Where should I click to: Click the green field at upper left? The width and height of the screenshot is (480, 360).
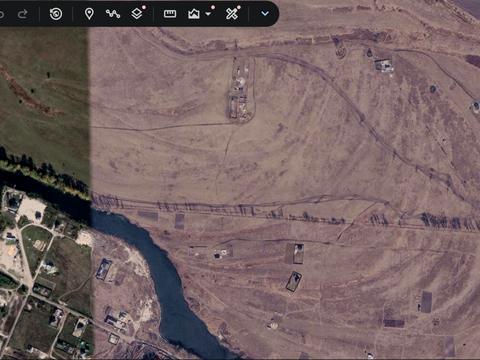click(x=45, y=97)
